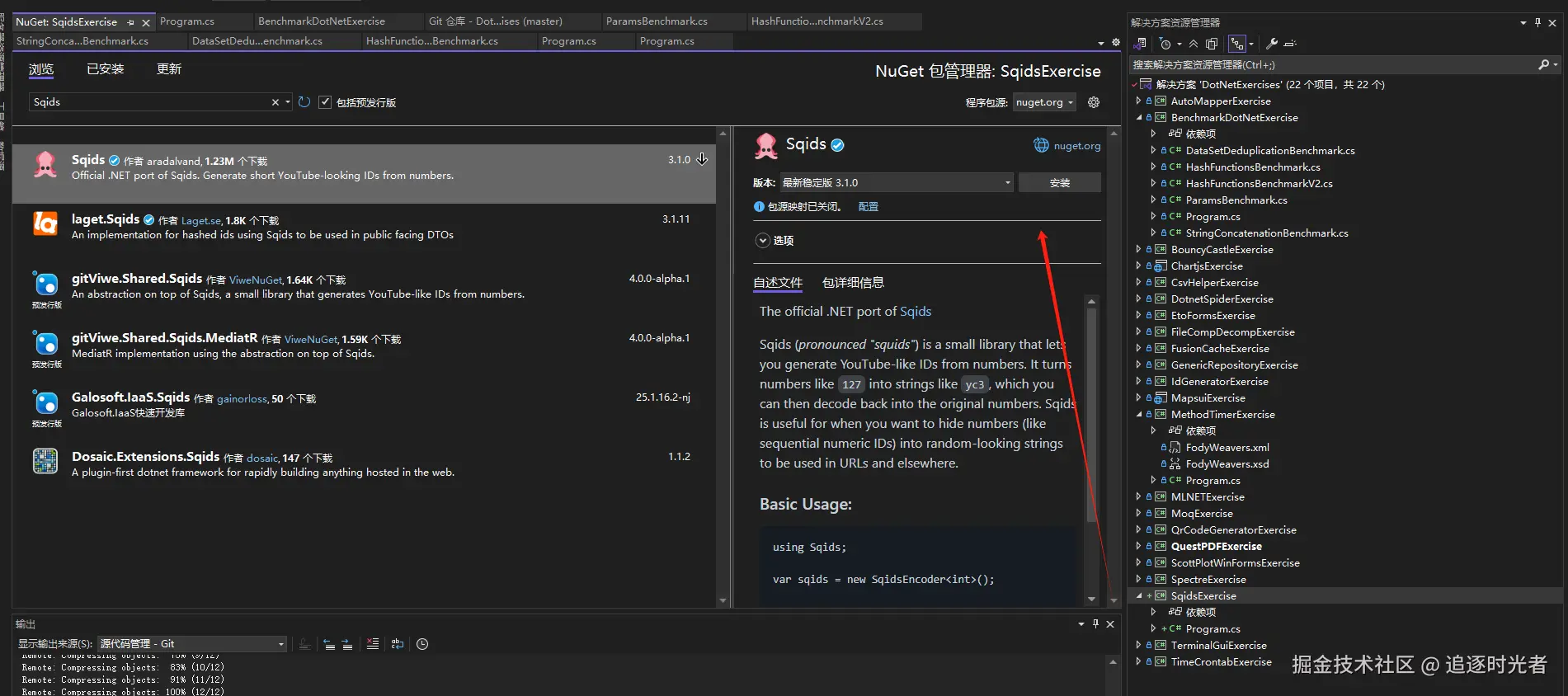Clear the Sqids search text with X
The image size is (1568, 696).
(275, 102)
